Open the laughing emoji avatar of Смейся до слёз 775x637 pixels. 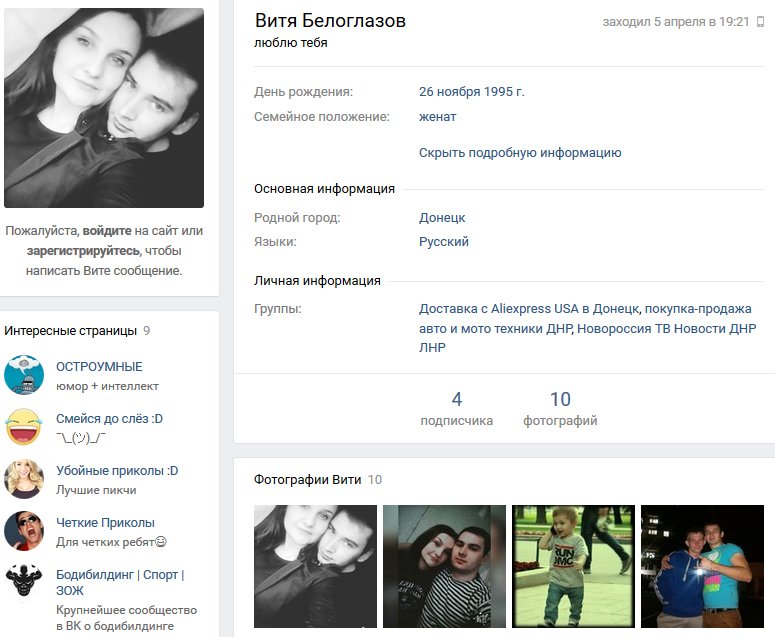(x=24, y=426)
